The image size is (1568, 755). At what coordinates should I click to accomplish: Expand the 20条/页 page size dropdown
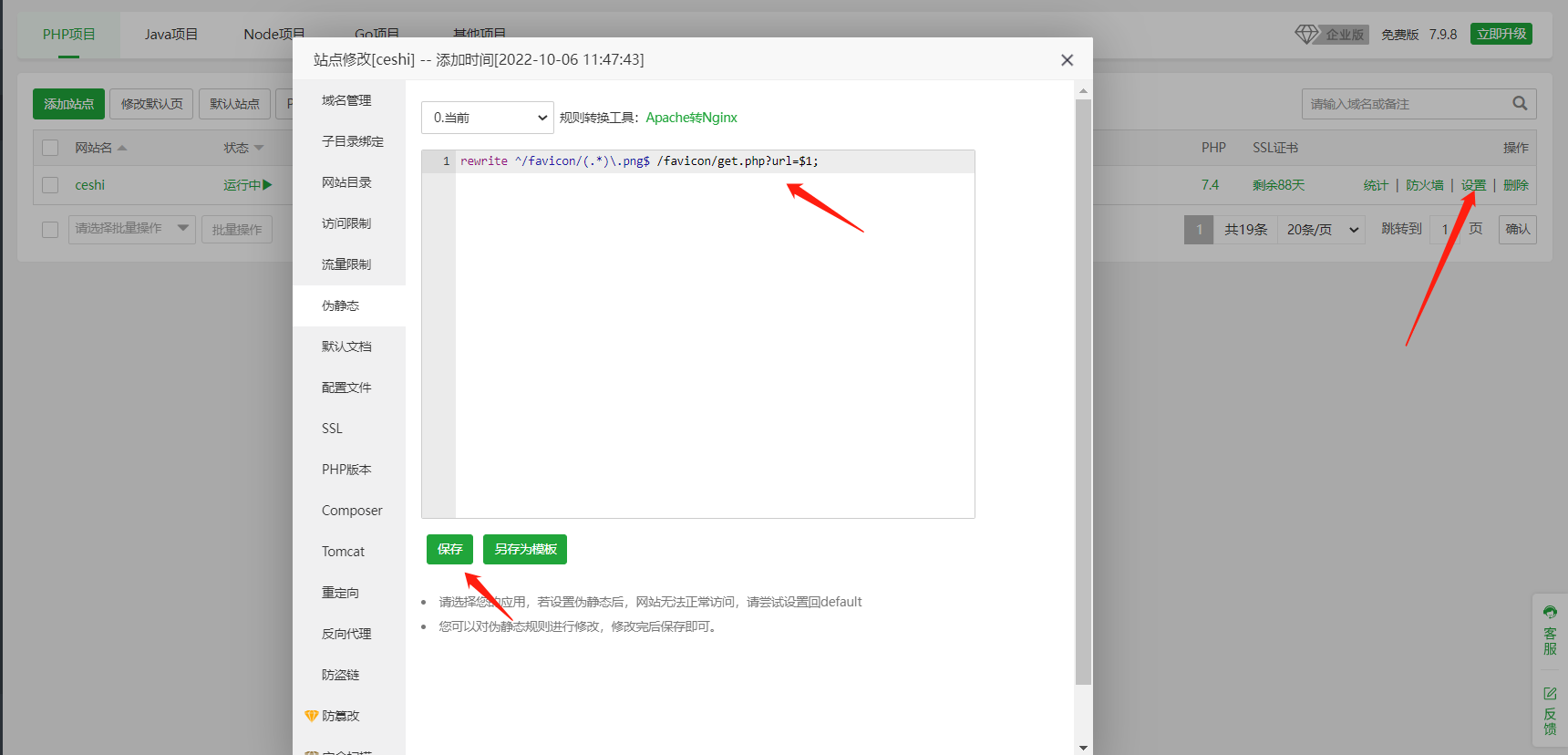point(1323,230)
